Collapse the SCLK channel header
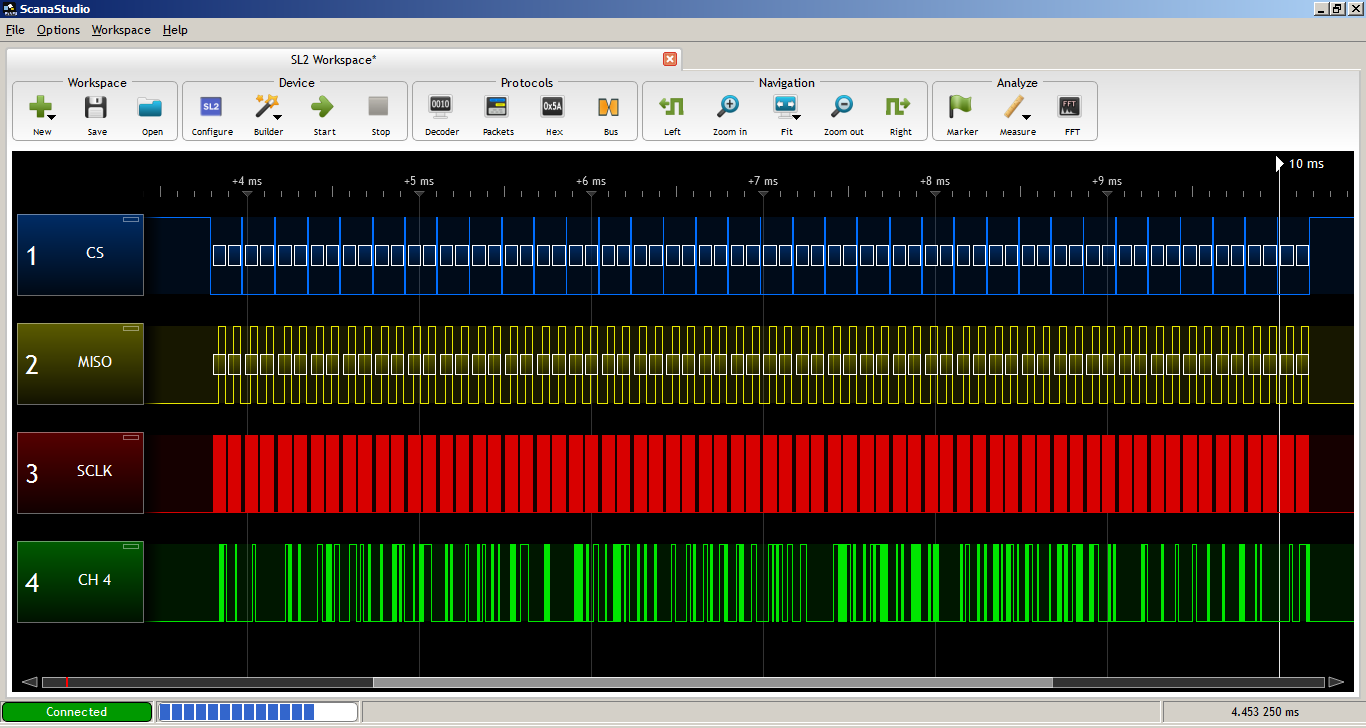The width and height of the screenshot is (1366, 728). [x=130, y=435]
